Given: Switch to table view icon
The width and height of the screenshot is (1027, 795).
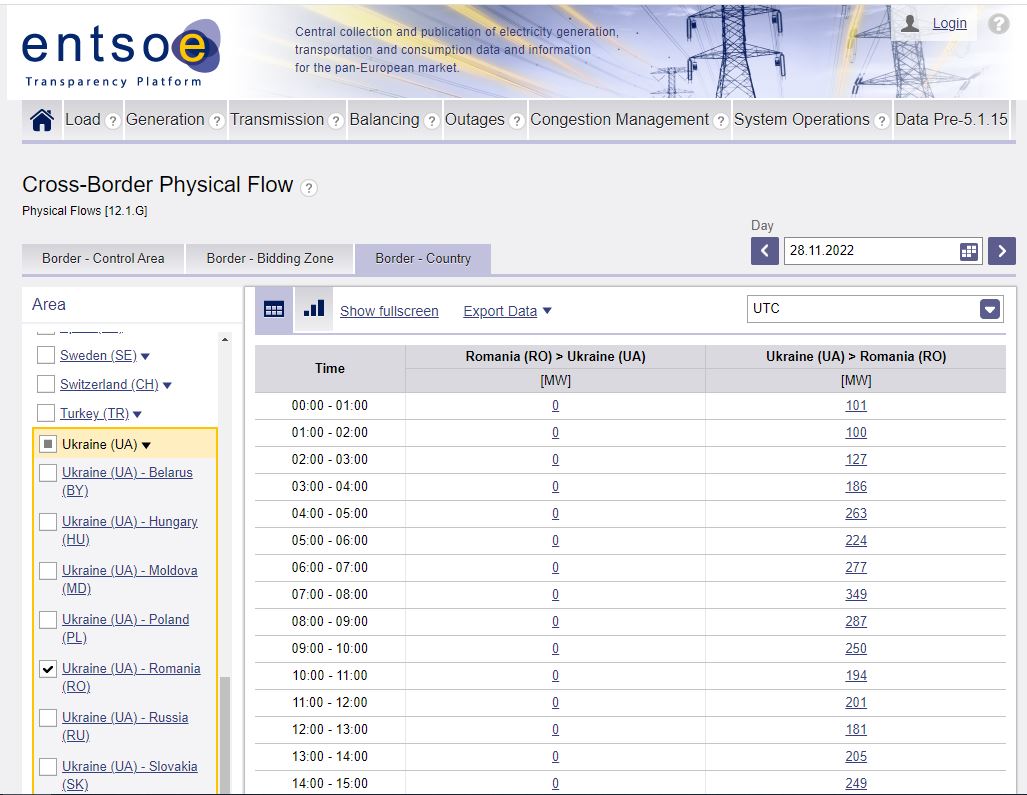Looking at the screenshot, I should pyautogui.click(x=274, y=309).
